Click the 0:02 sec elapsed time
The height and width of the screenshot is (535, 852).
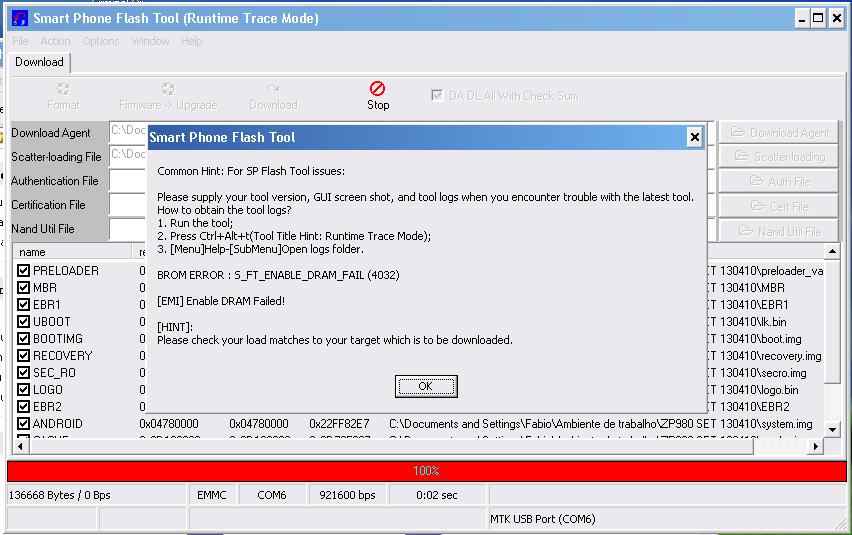437,495
